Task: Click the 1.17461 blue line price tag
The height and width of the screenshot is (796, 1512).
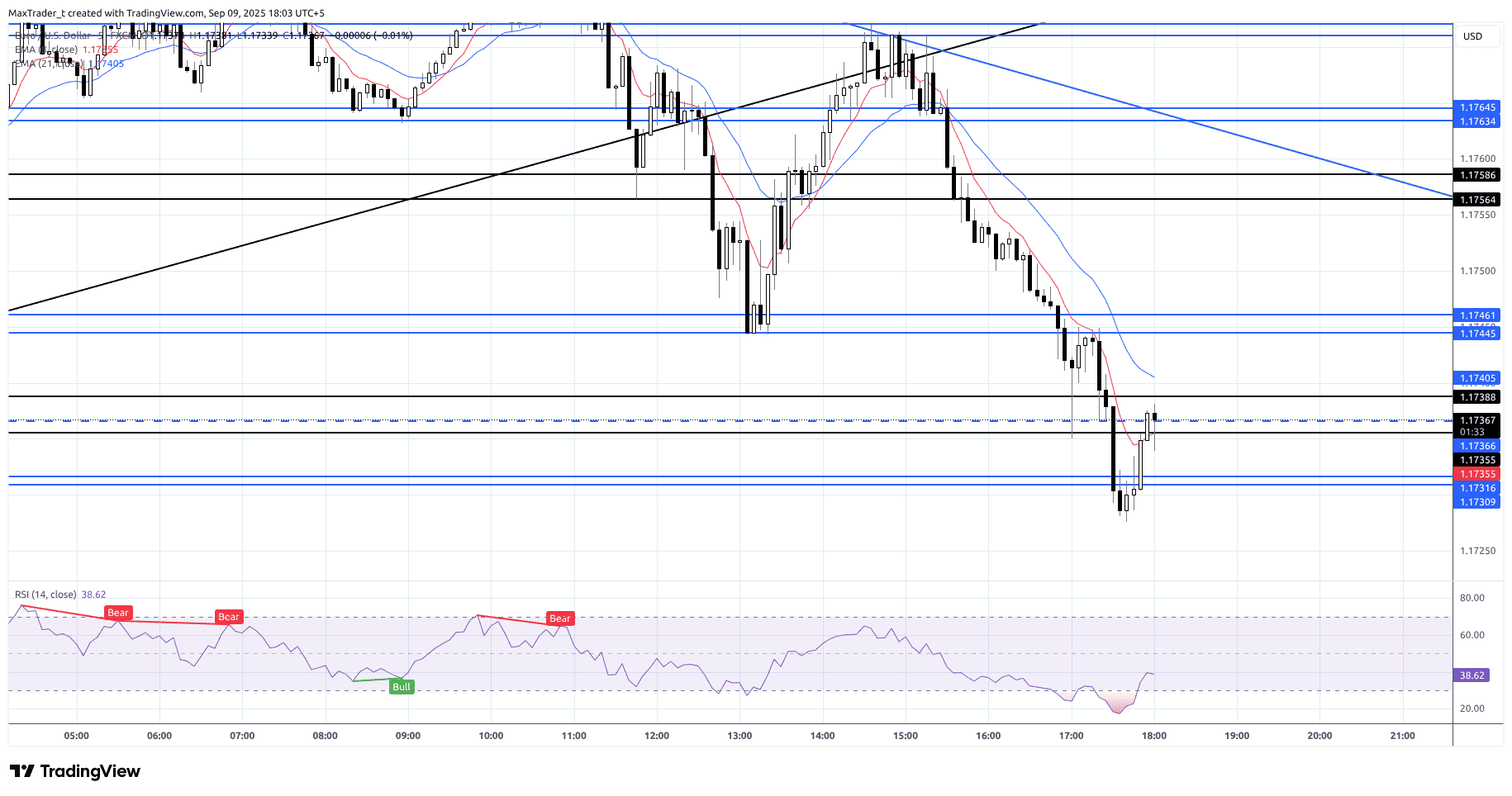Action: 1476,315
